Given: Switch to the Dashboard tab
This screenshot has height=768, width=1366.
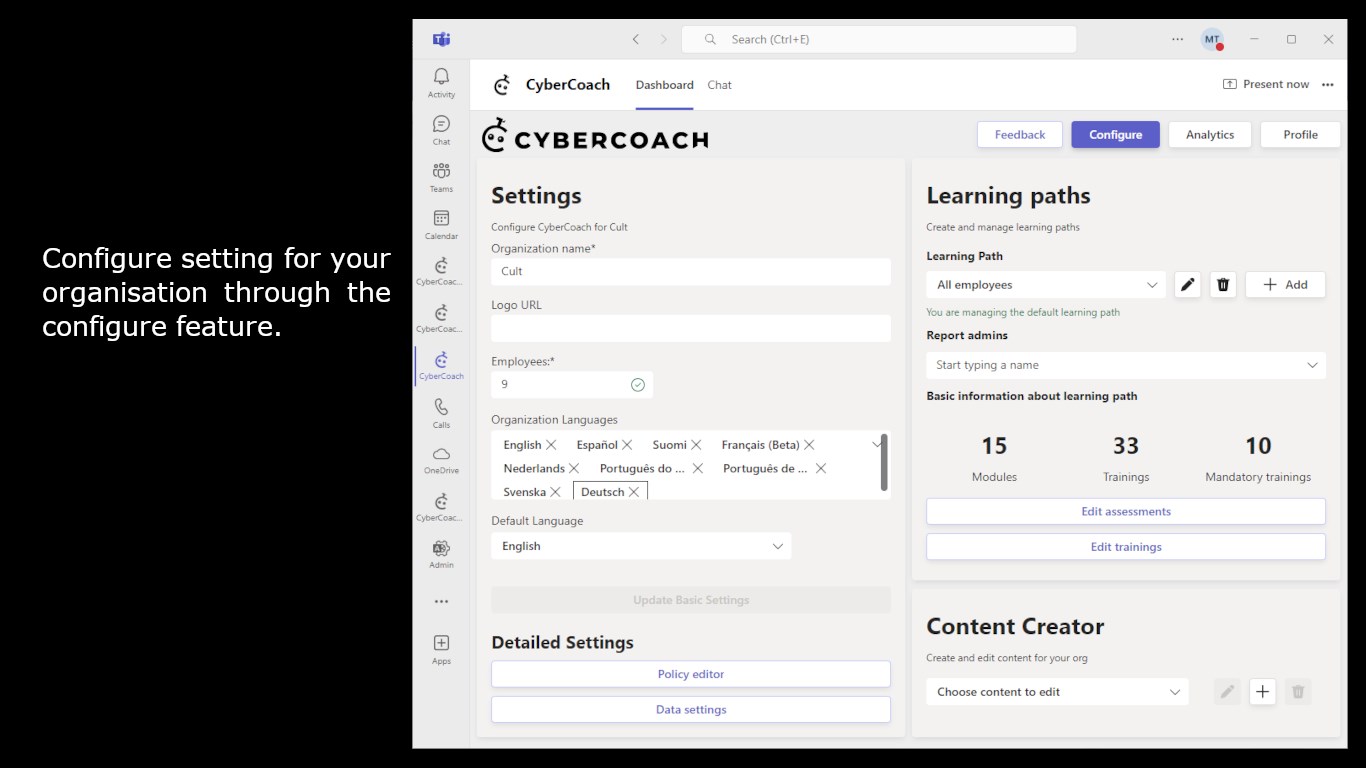Looking at the screenshot, I should 665,85.
